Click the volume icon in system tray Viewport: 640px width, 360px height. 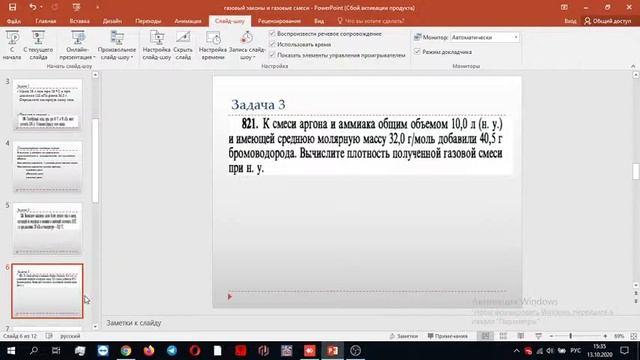(550, 351)
